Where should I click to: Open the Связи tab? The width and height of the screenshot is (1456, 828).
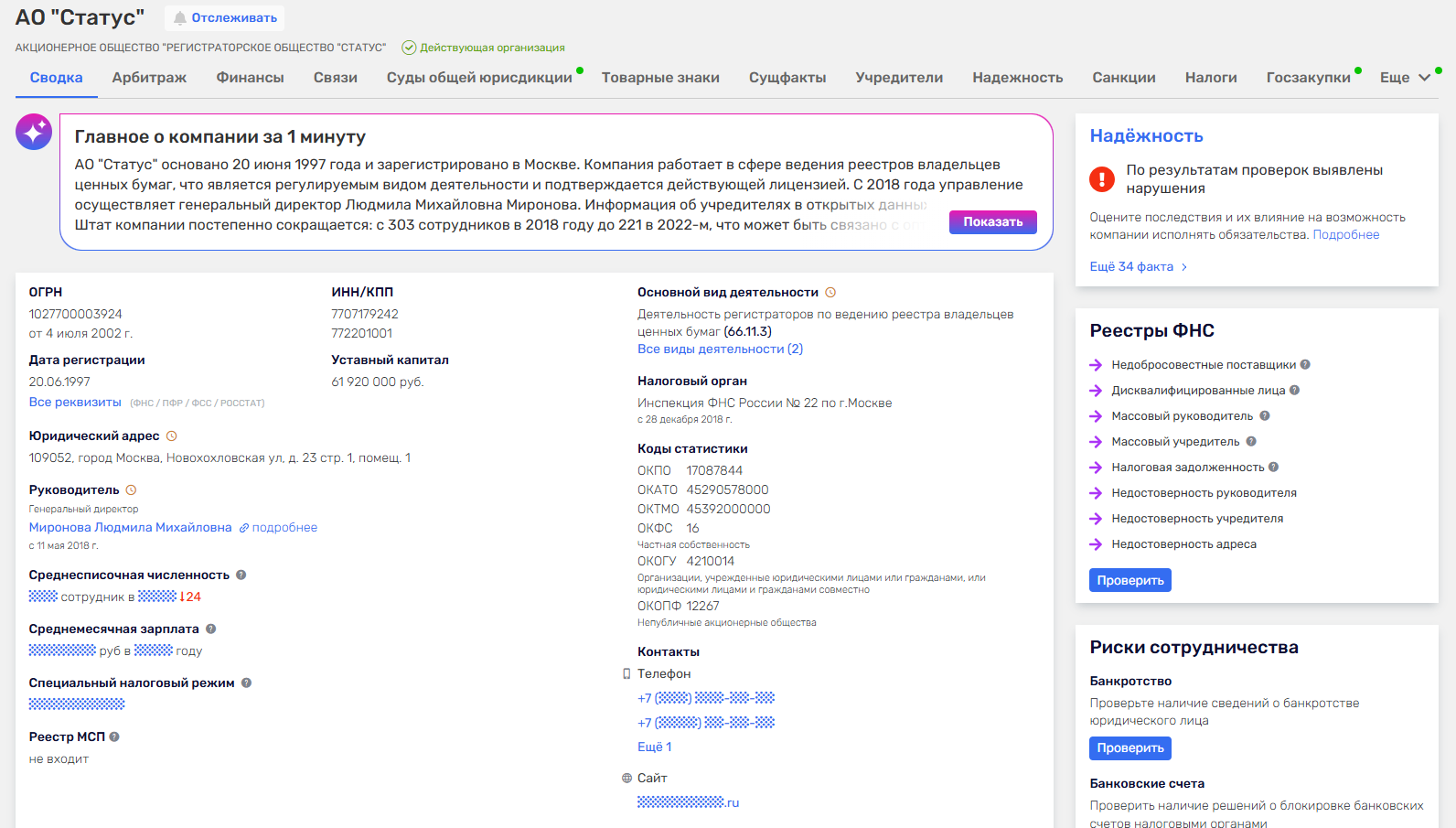tap(336, 78)
